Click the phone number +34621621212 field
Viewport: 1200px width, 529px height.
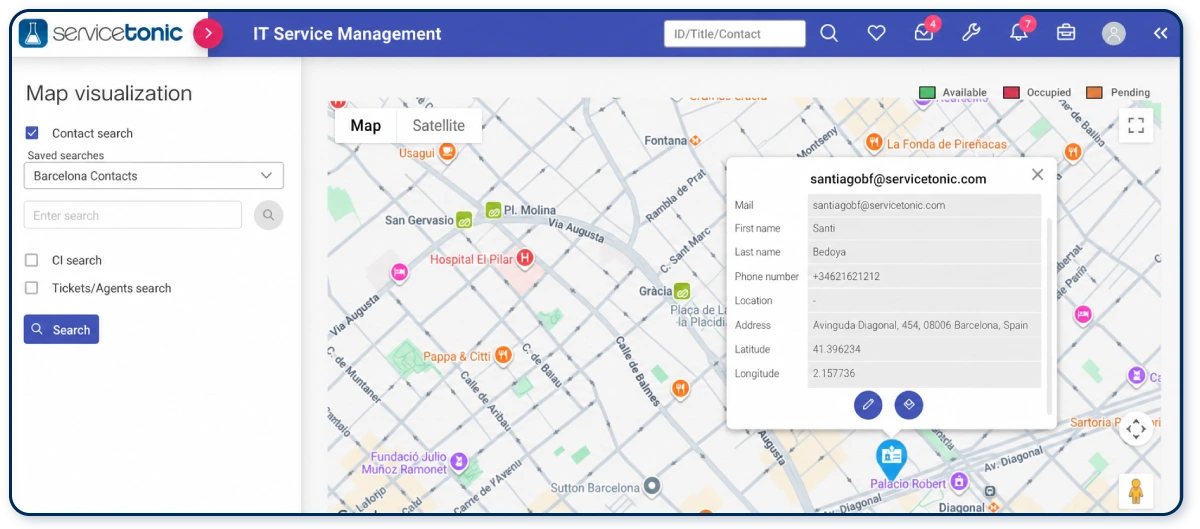[x=924, y=276]
